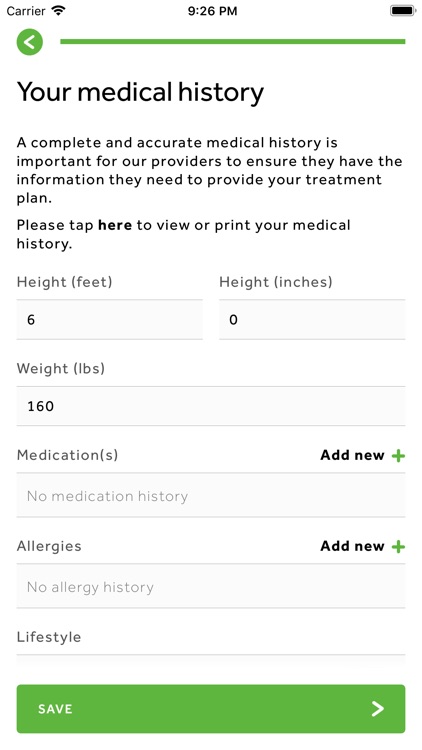This screenshot has height=750, width=422.
Task: Select the Height (inches) input field
Action: click(x=312, y=320)
